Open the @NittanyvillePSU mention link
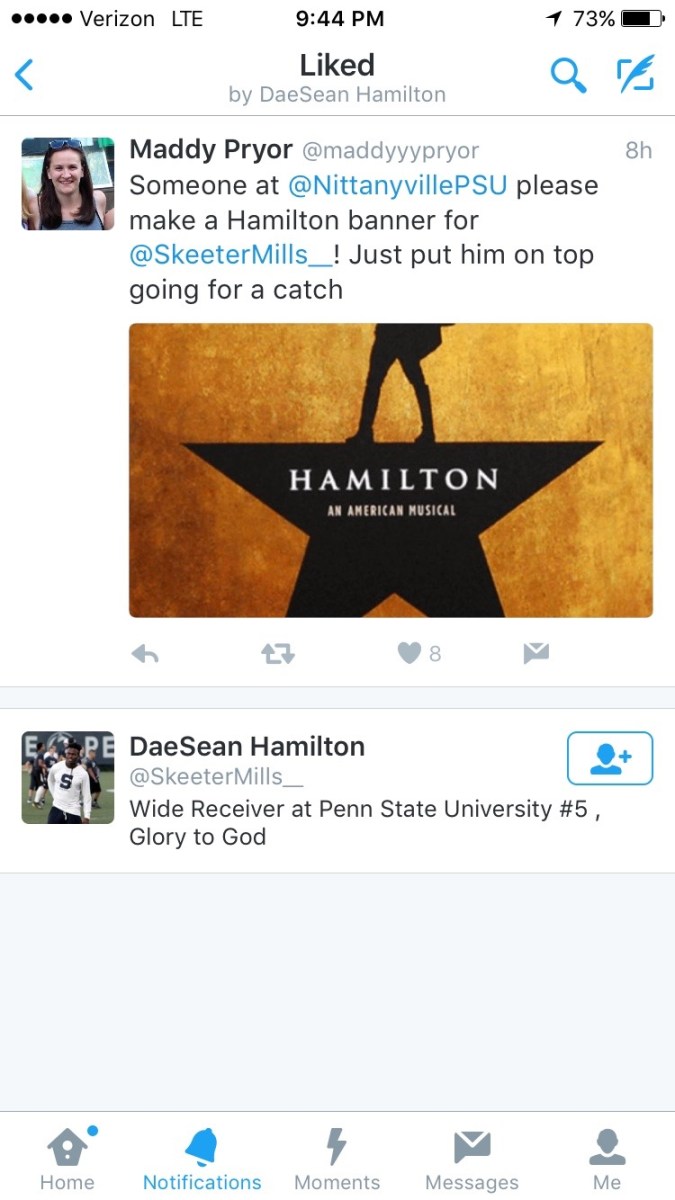675x1200 pixels. pos(396,186)
